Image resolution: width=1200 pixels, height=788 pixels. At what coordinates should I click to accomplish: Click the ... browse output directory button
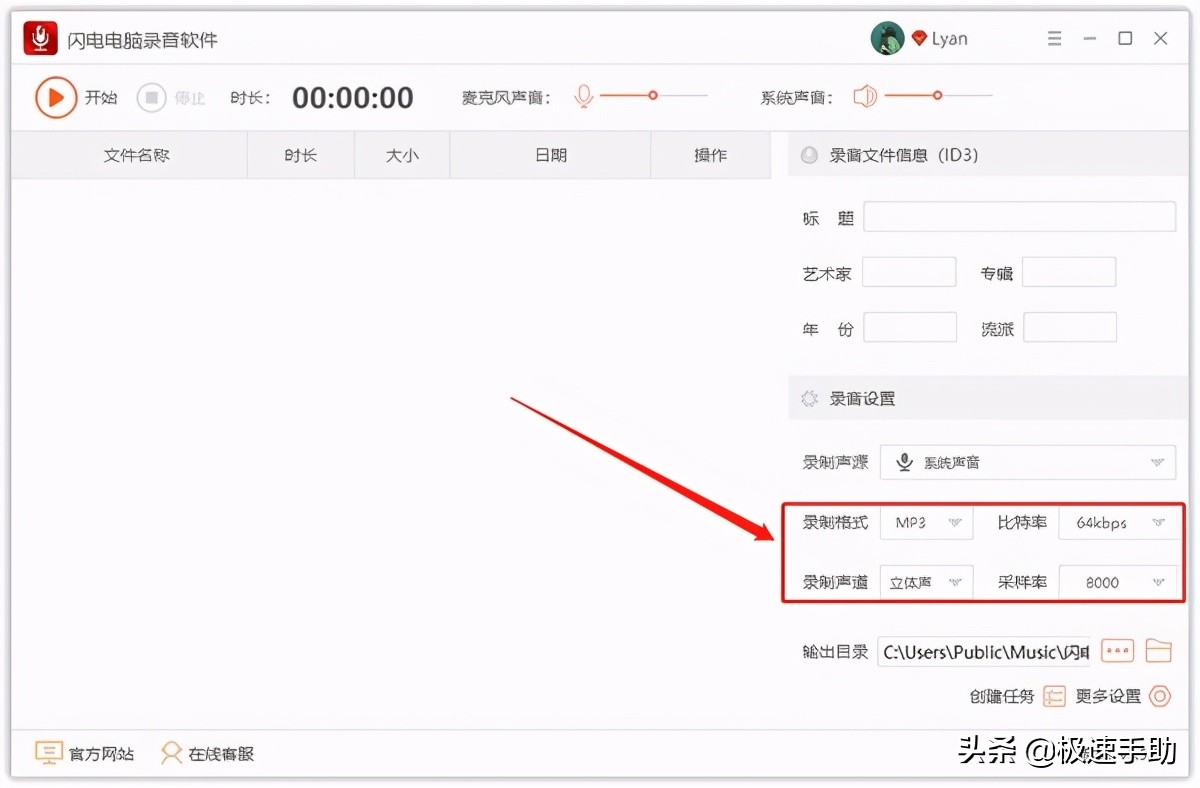(1117, 650)
